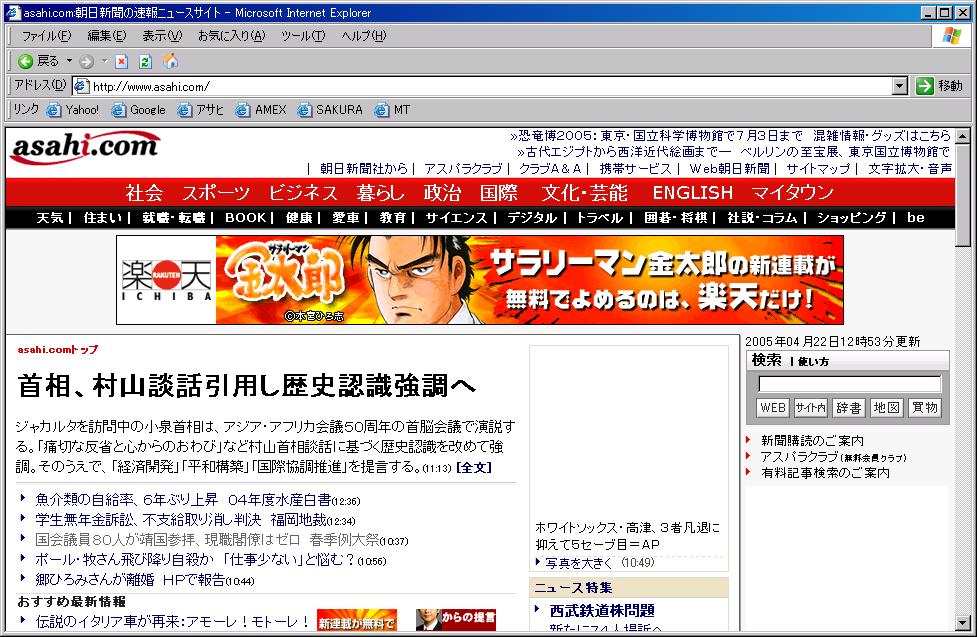Open the SAKURA links bar shortcut
The width and height of the screenshot is (977, 637).
pyautogui.click(x=331, y=110)
